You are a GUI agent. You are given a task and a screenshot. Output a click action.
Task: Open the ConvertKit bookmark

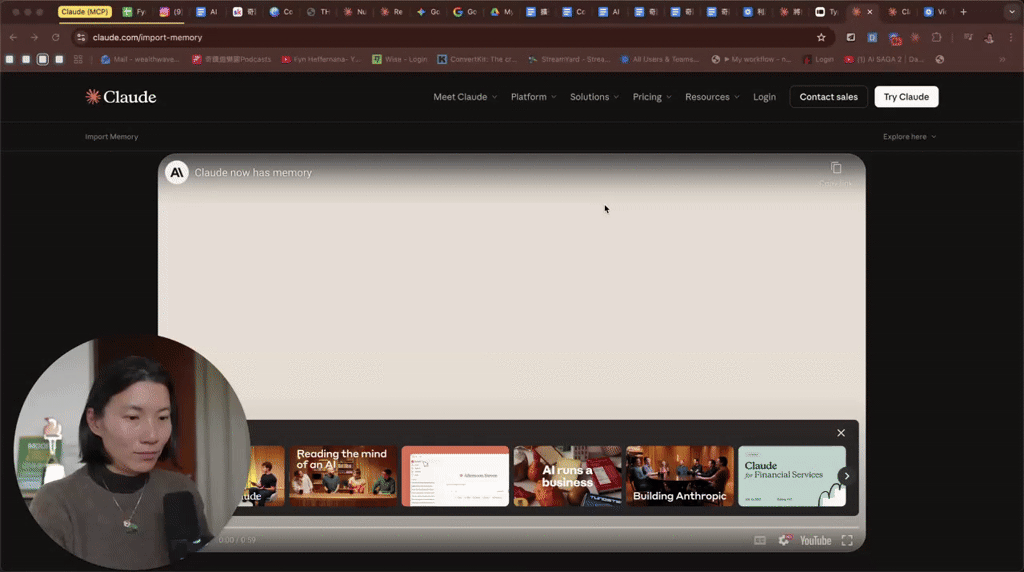pyautogui.click(x=477, y=59)
